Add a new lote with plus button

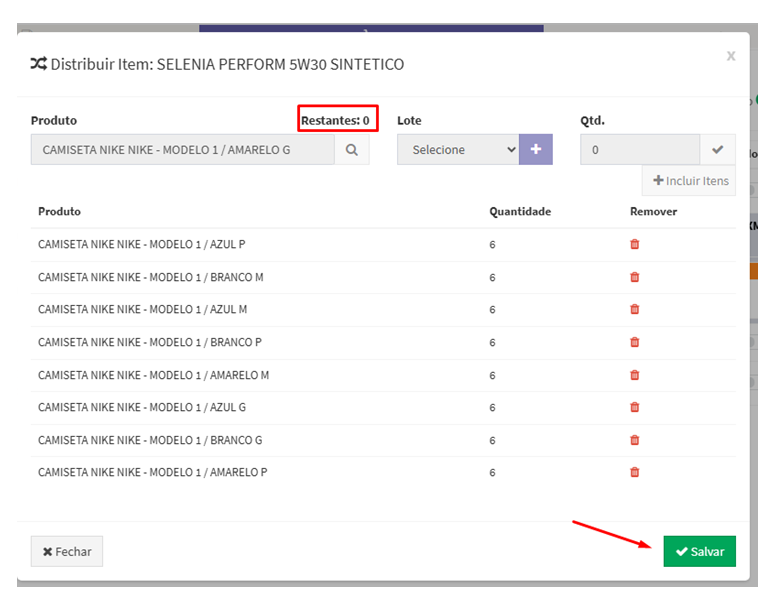[x=536, y=149]
